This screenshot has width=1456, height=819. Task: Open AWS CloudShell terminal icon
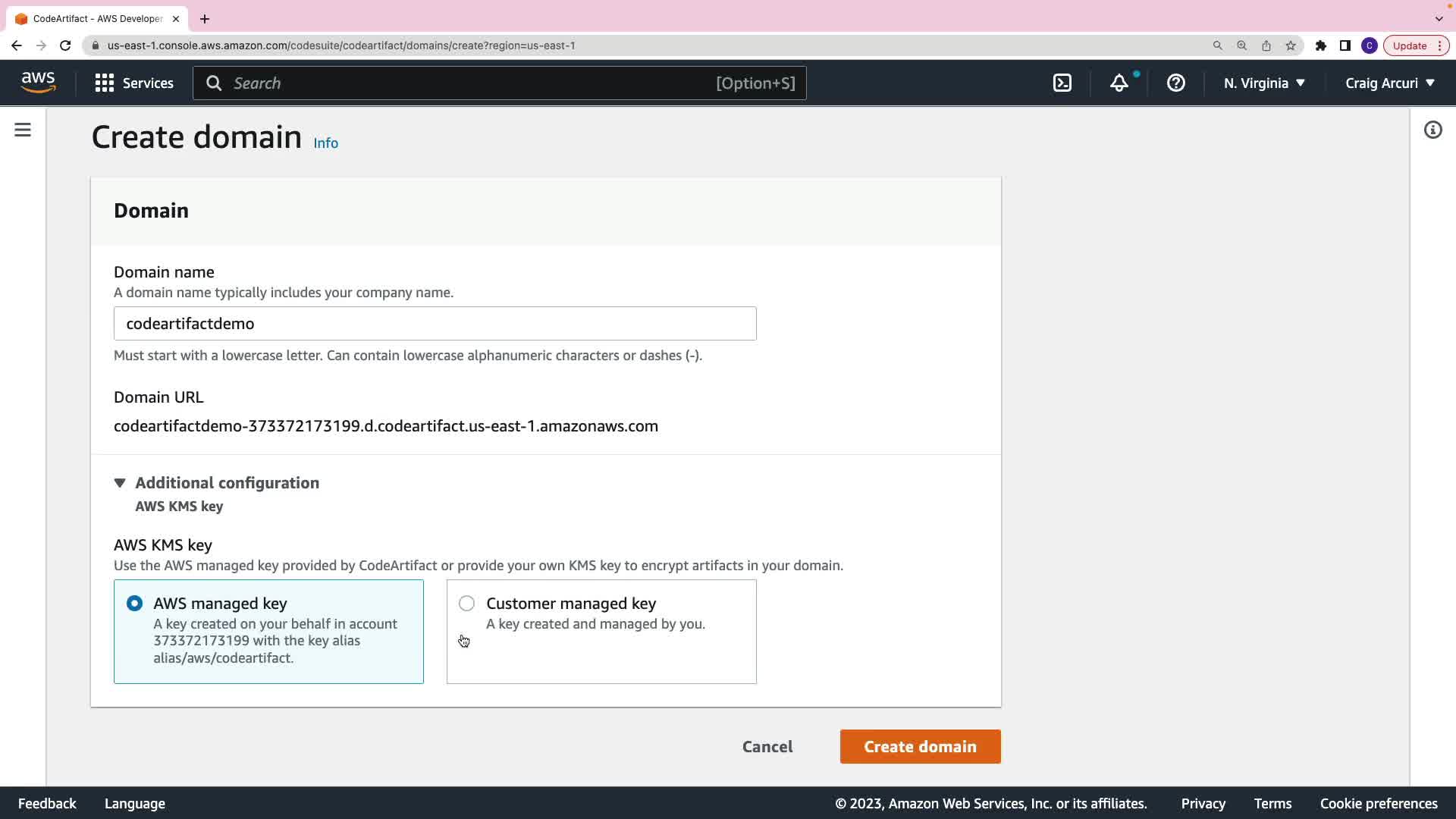pos(1062,83)
